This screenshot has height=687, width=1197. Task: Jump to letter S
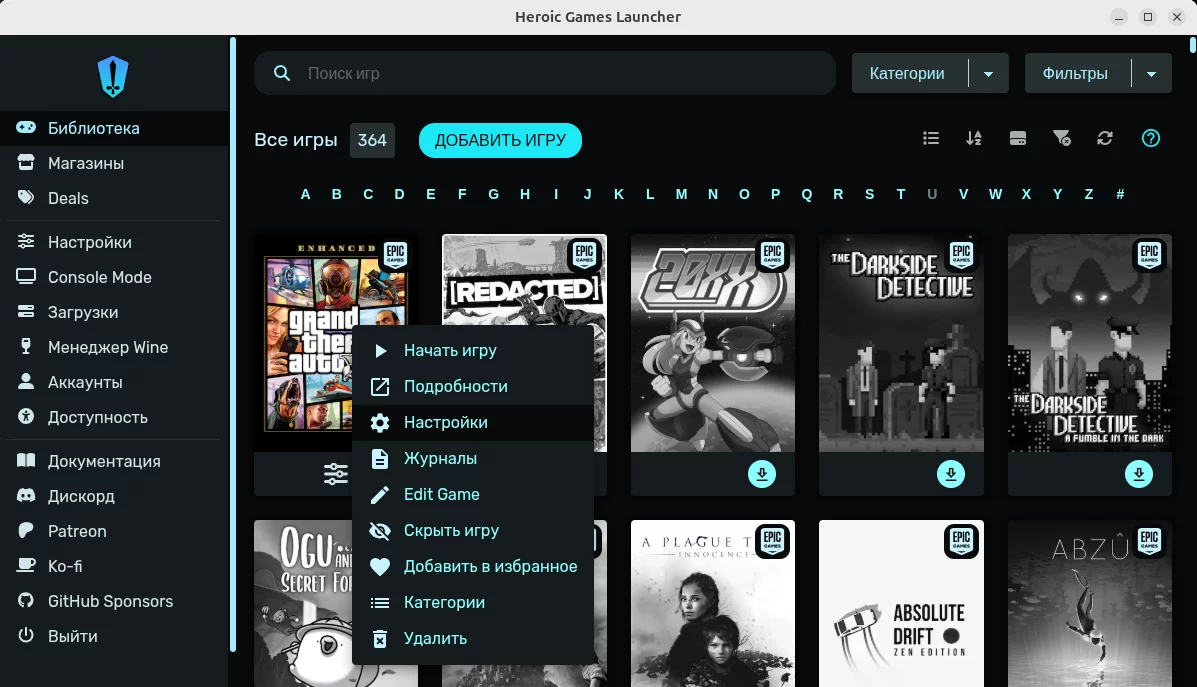pos(870,195)
